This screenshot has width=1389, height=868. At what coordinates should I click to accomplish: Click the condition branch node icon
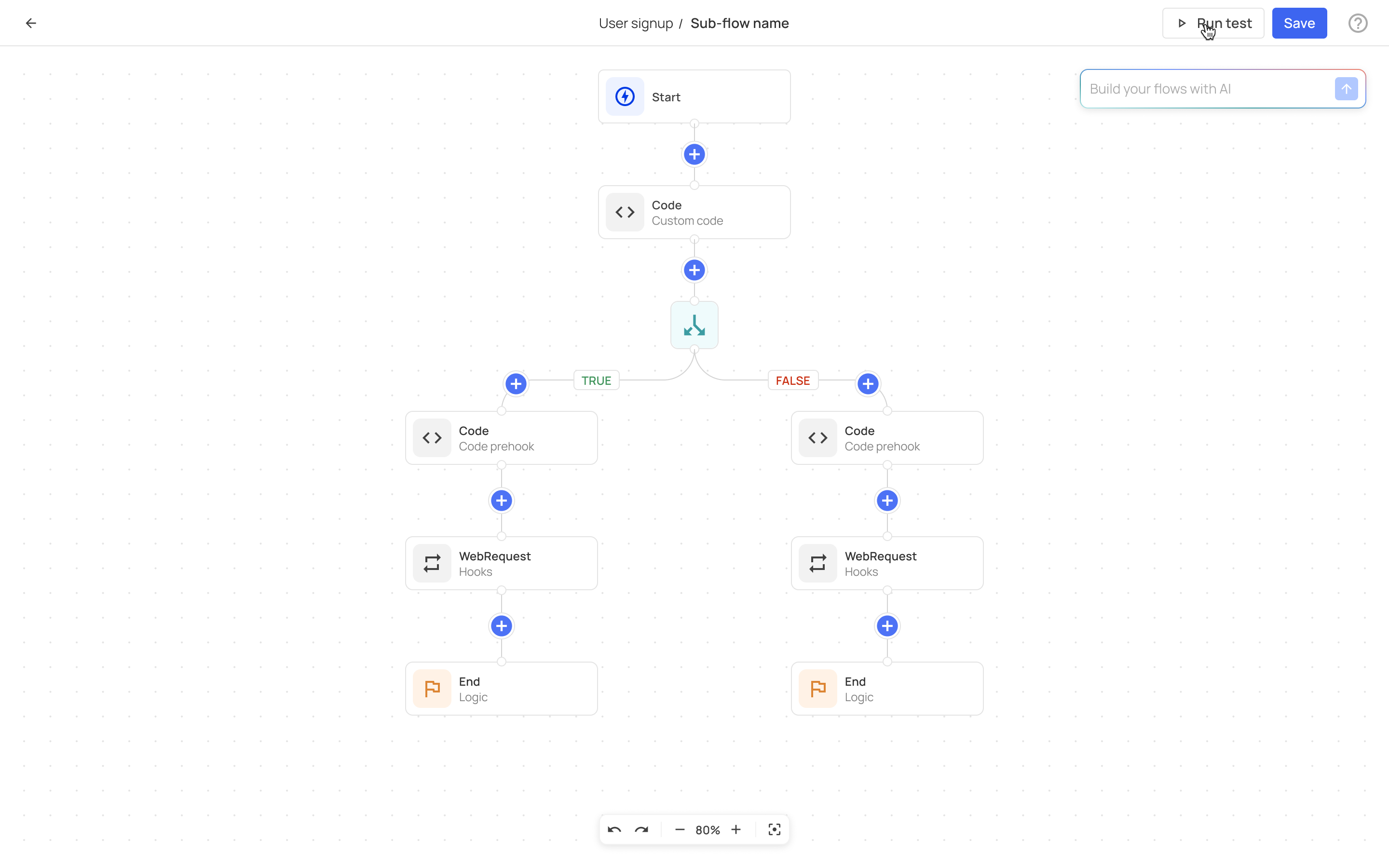694,325
